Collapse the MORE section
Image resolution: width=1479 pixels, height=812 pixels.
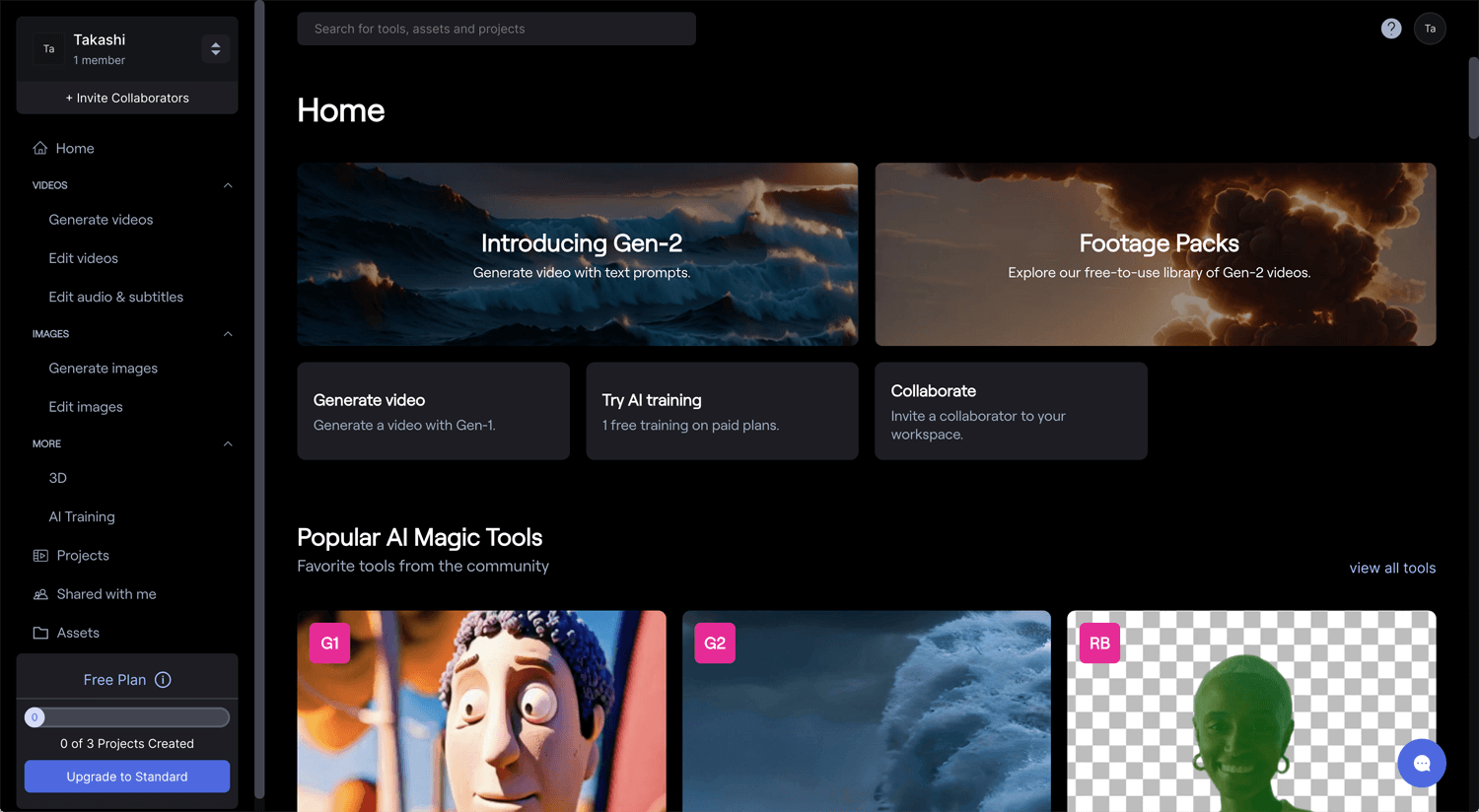(x=228, y=443)
